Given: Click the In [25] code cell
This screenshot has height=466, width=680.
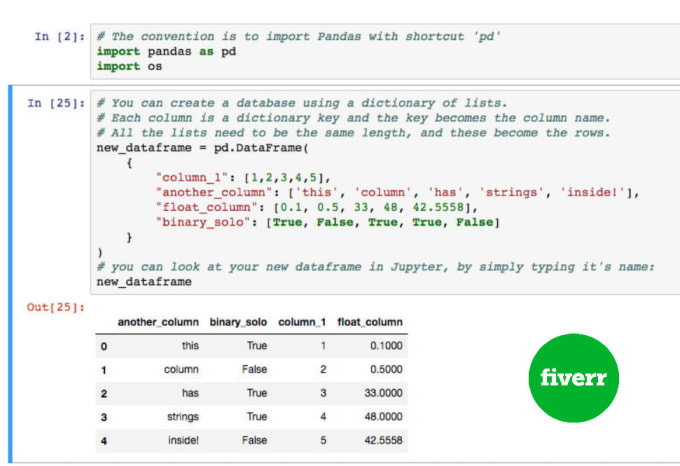Looking at the screenshot, I should [x=385, y=192].
